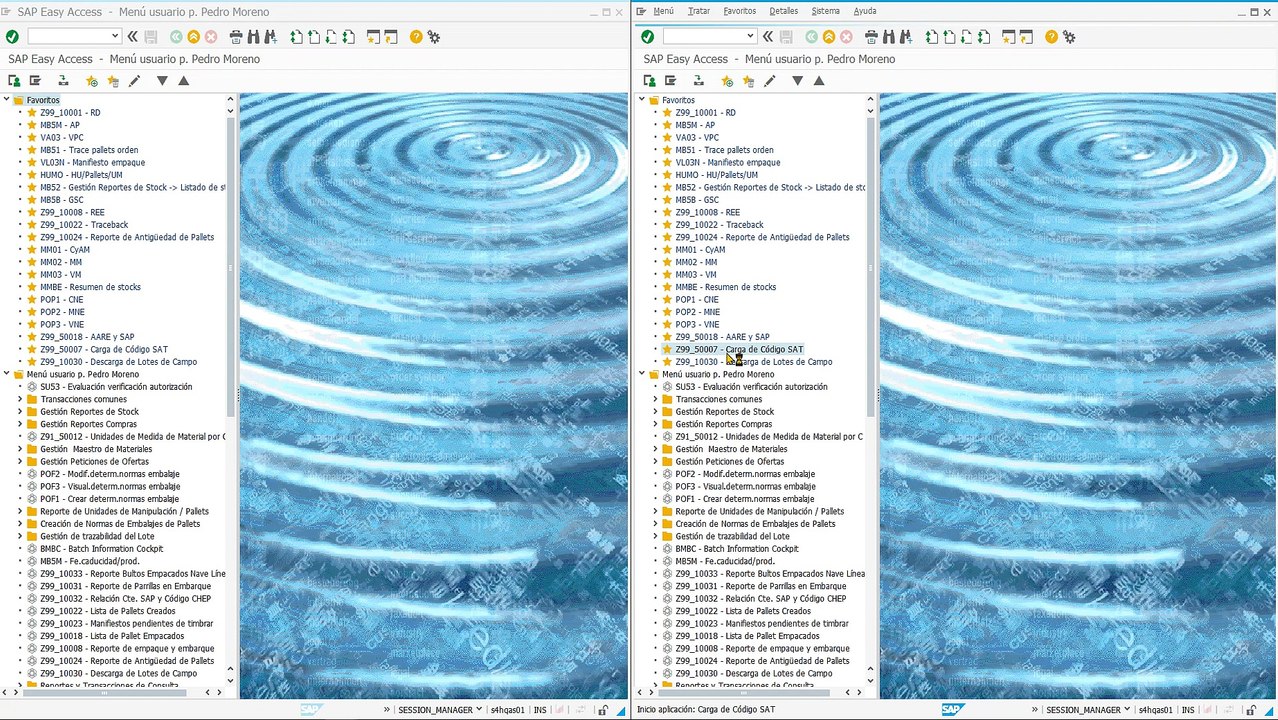Screen dimensions: 1278x720
Task: Click Print icon in right window toolbar
Action: 871,37
